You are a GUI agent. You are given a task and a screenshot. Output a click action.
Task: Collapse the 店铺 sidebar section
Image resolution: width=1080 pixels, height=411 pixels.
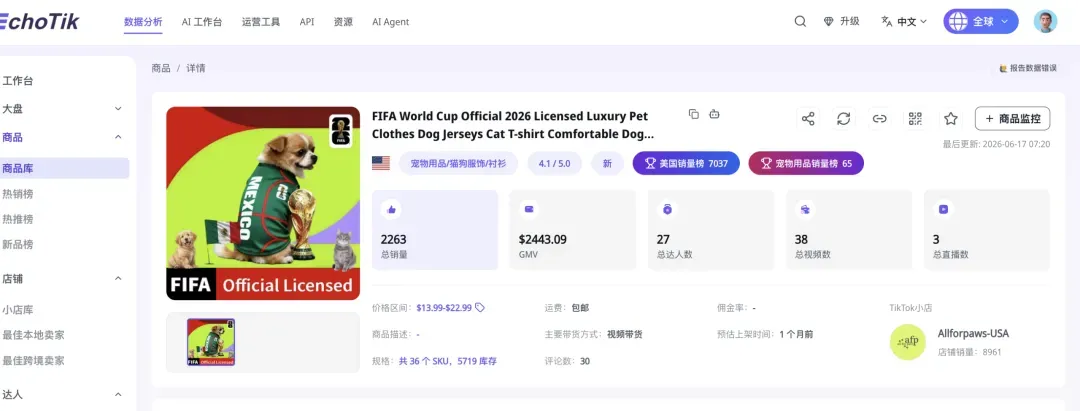pyautogui.click(x=63, y=279)
